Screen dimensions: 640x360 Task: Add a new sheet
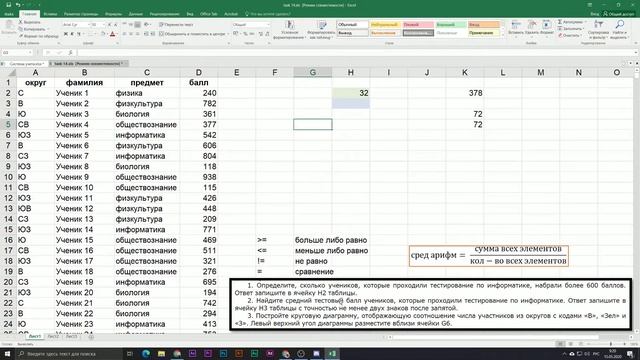pos(91,337)
